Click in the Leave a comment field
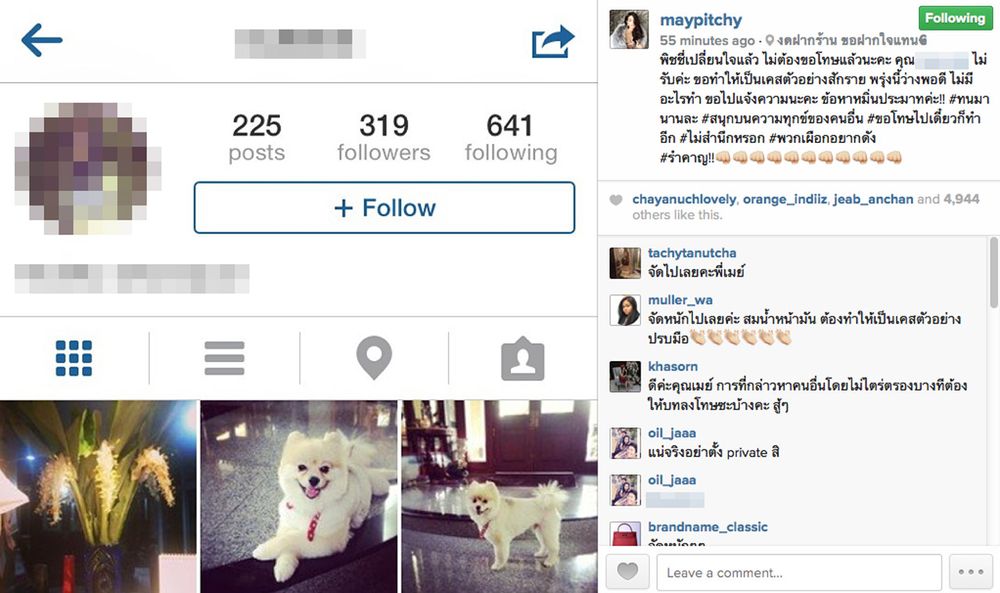 [799, 572]
